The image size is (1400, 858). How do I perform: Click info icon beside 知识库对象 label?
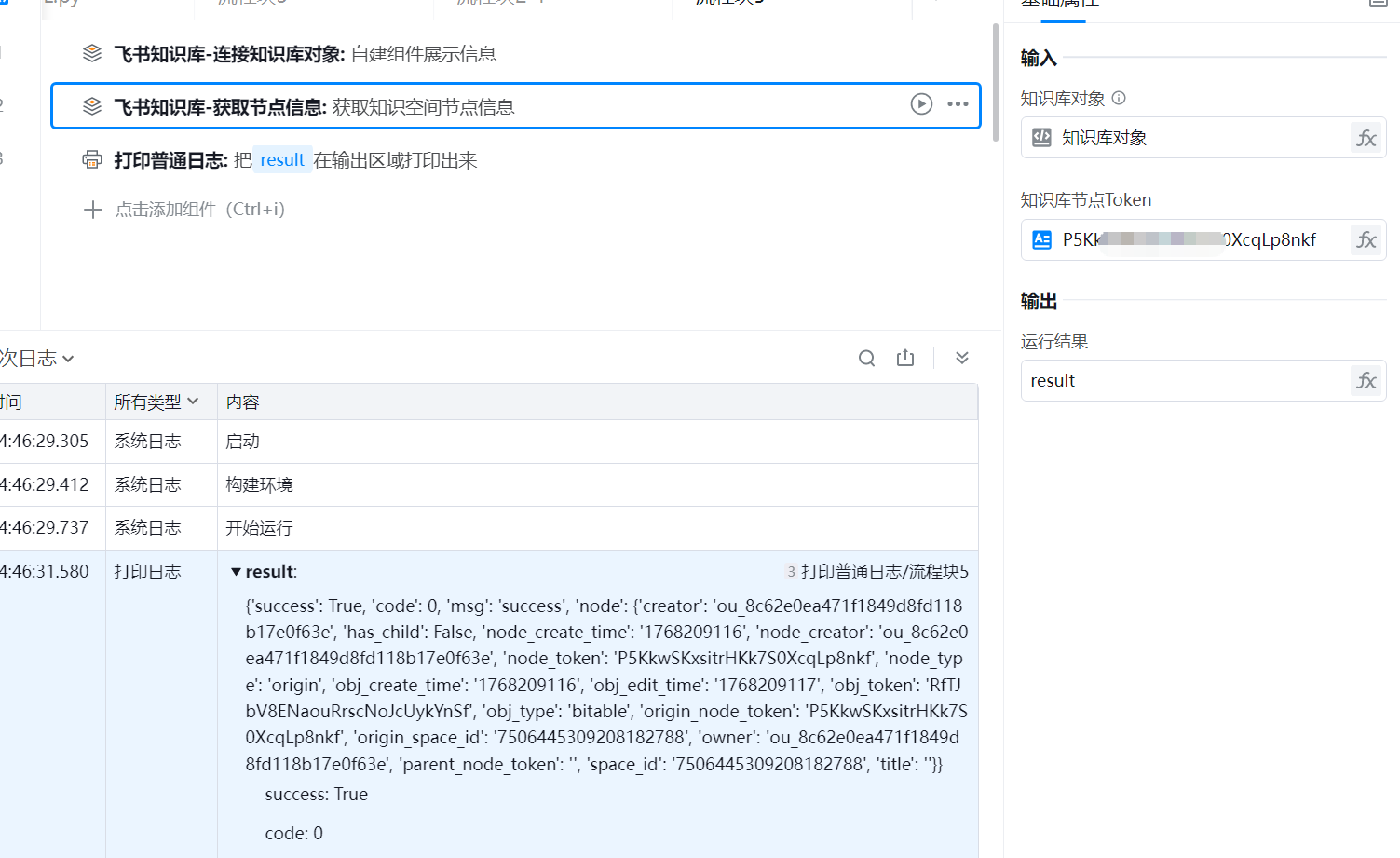[x=1120, y=98]
